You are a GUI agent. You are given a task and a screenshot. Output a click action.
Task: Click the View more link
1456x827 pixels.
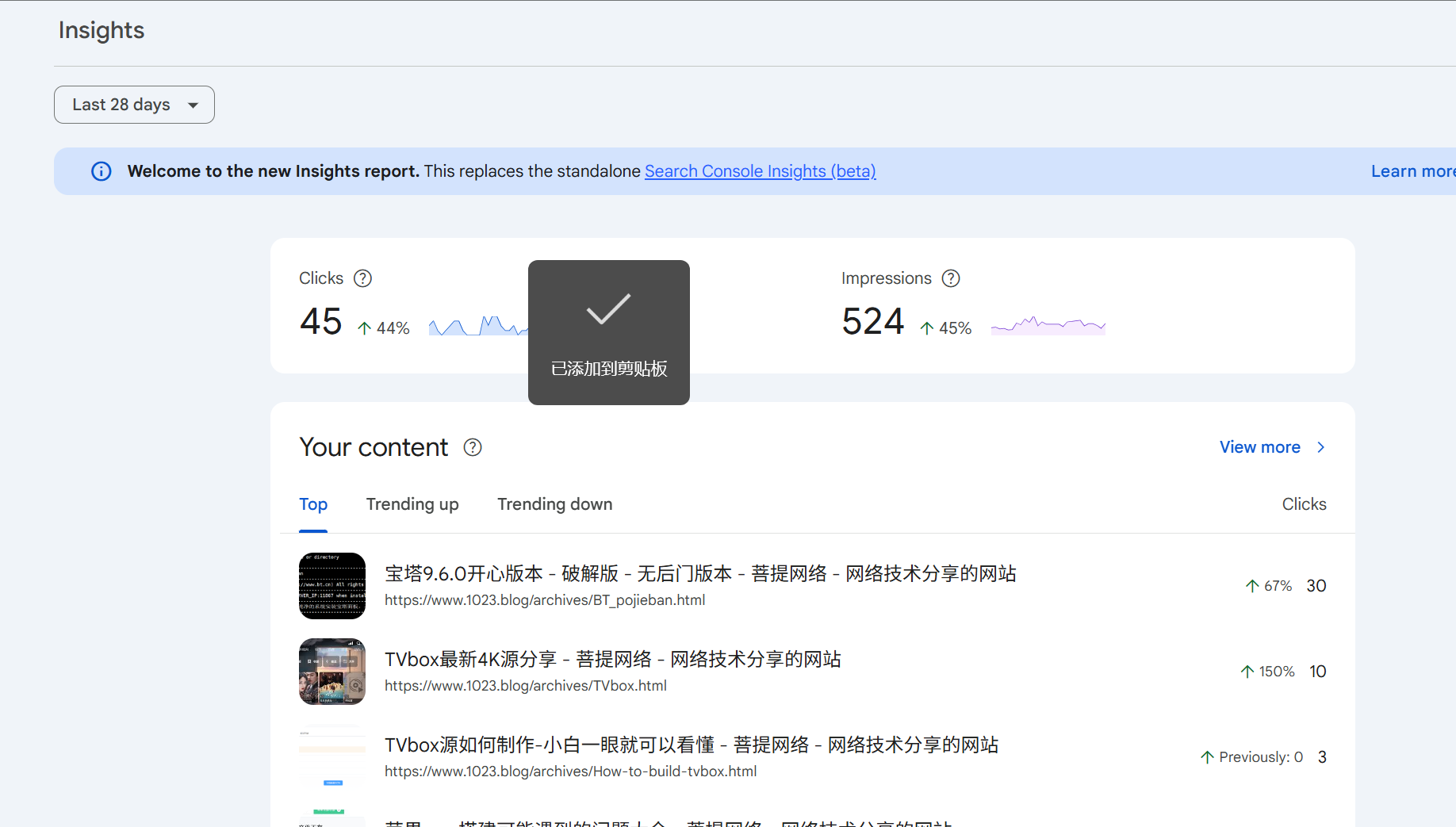pyautogui.click(x=1259, y=447)
